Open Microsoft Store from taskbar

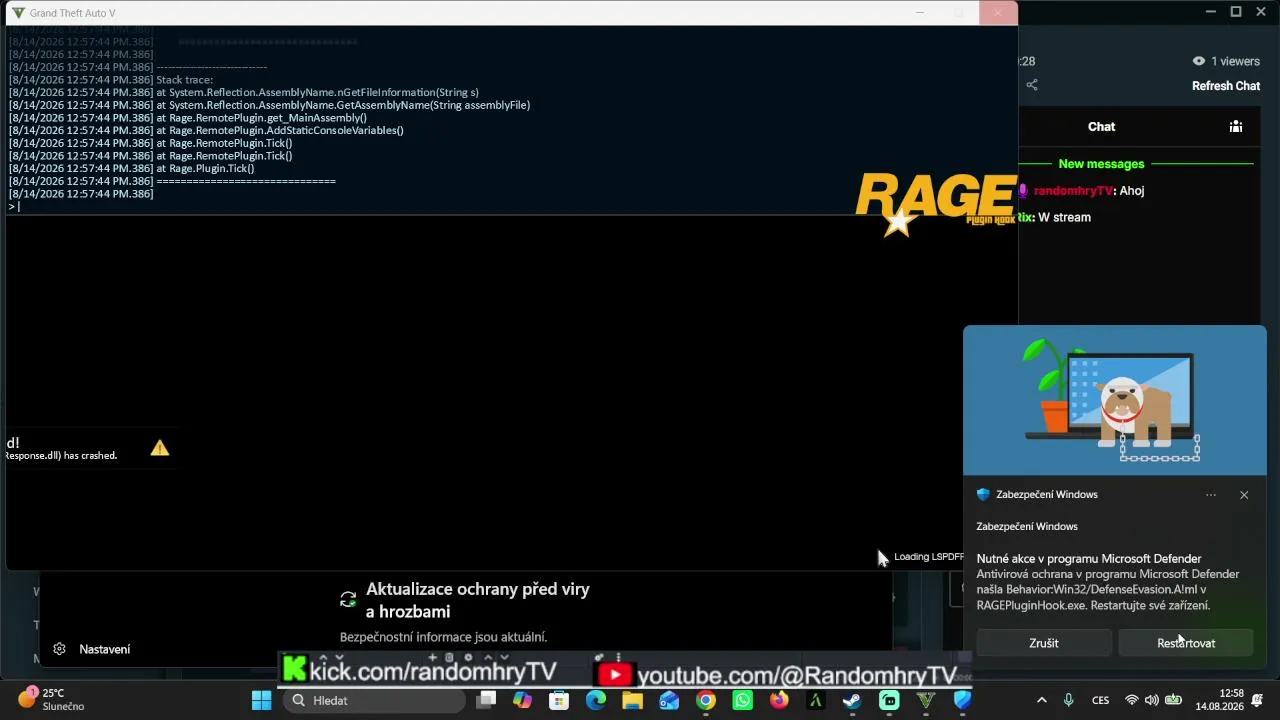click(x=559, y=700)
